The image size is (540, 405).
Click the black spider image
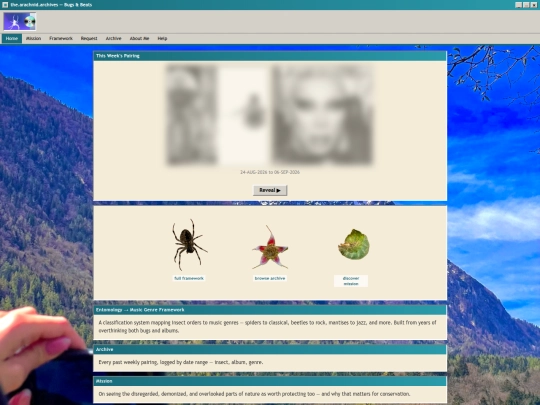(189, 245)
